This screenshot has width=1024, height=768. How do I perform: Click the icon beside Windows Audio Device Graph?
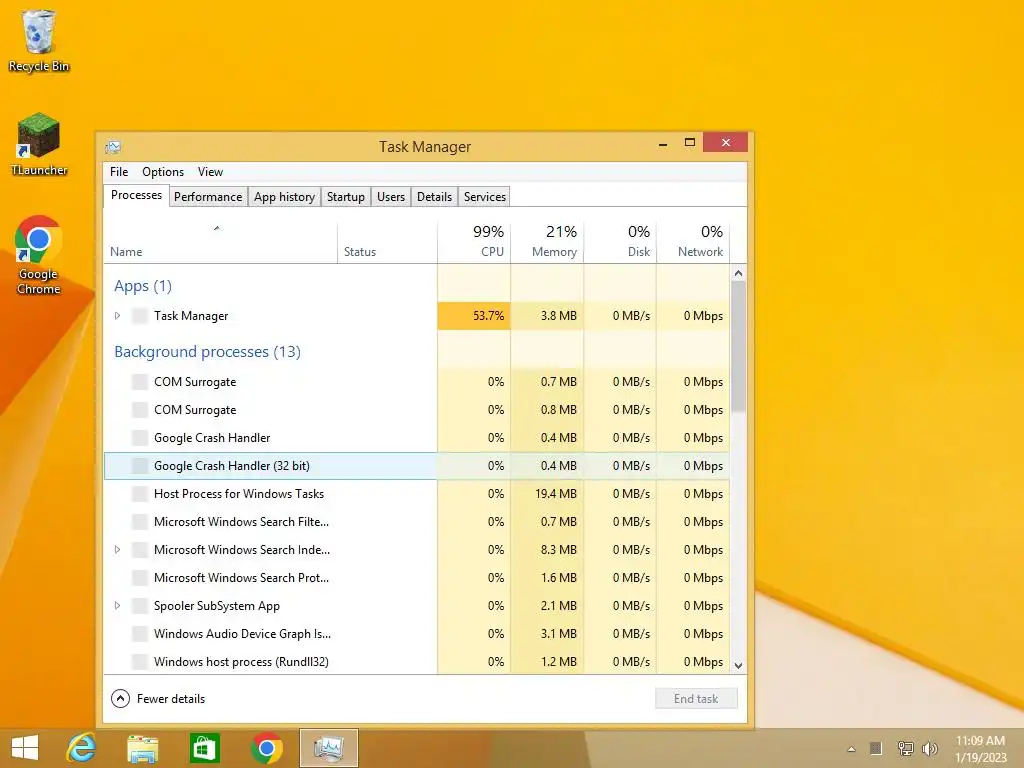coord(140,633)
